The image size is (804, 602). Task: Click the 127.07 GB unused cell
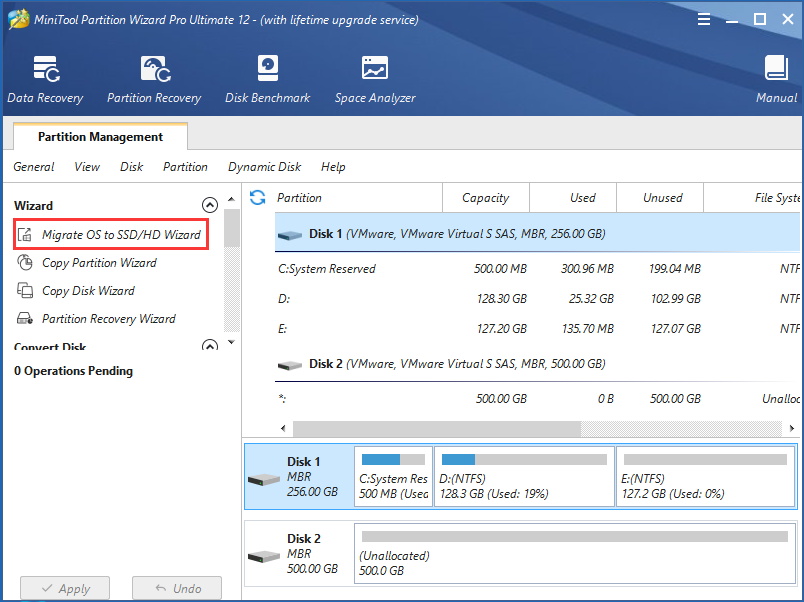[675, 329]
